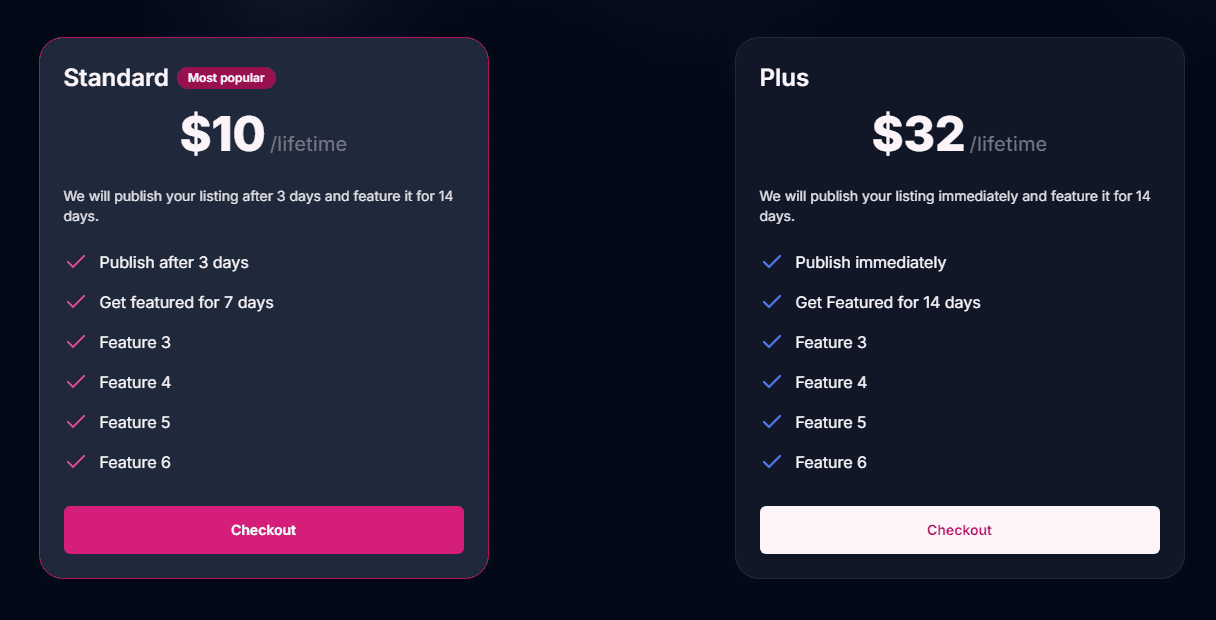
Task: Select the checkmark beside Feature 3 in Standard plan
Action: pos(76,342)
